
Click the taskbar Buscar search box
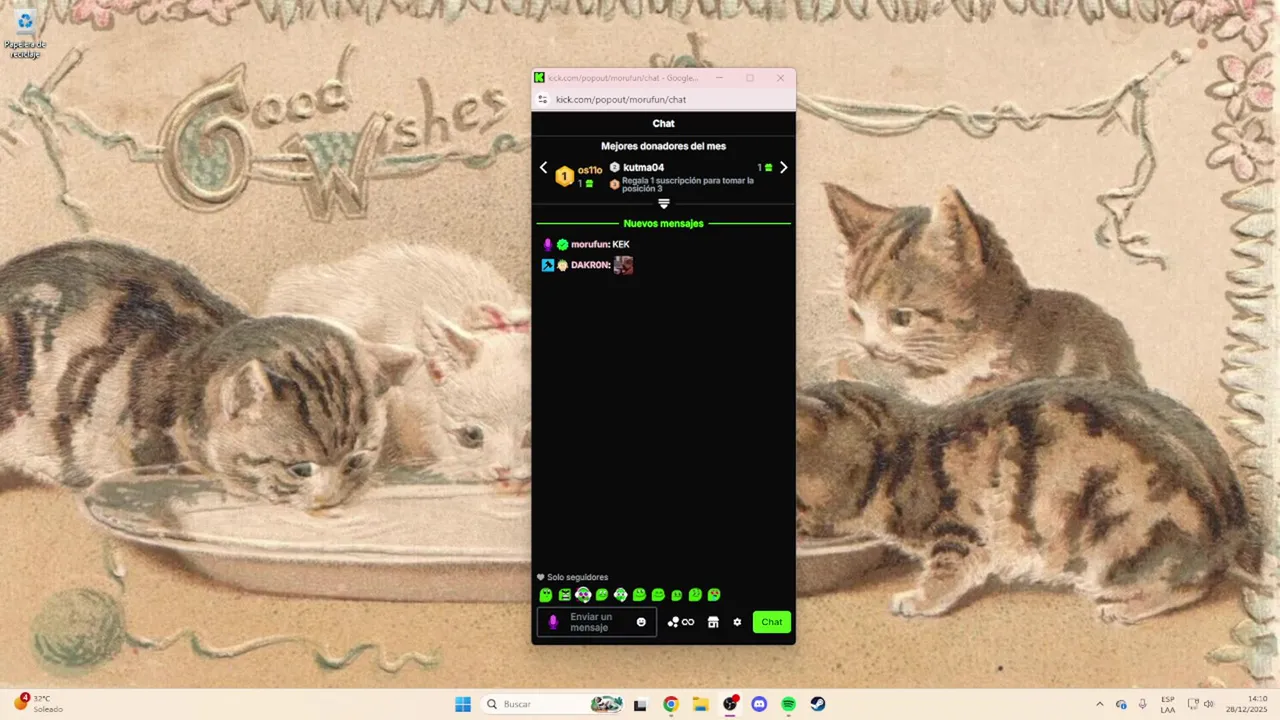click(x=553, y=704)
